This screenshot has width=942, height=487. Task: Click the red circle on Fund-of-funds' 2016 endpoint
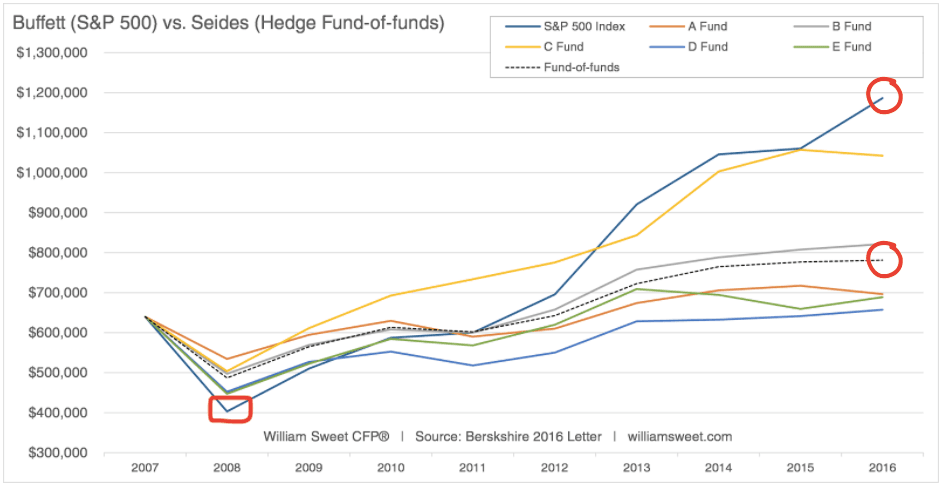point(885,260)
